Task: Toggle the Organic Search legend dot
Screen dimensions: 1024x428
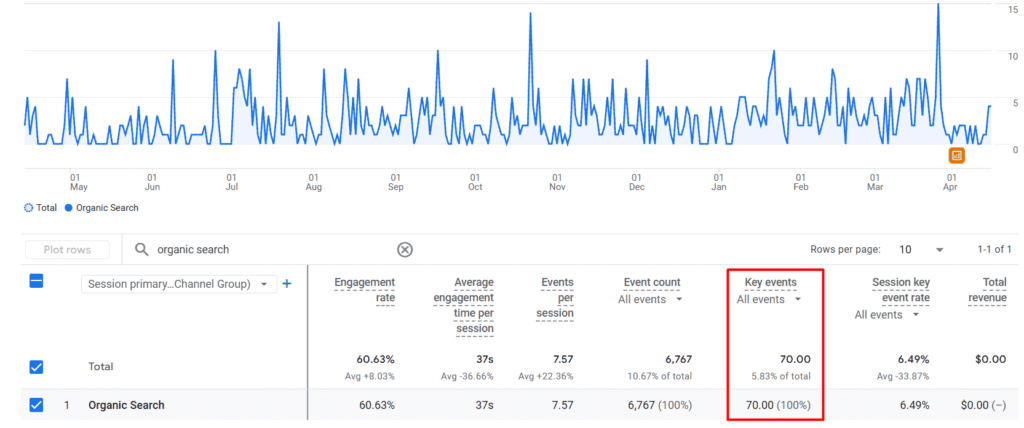Action: coord(69,208)
